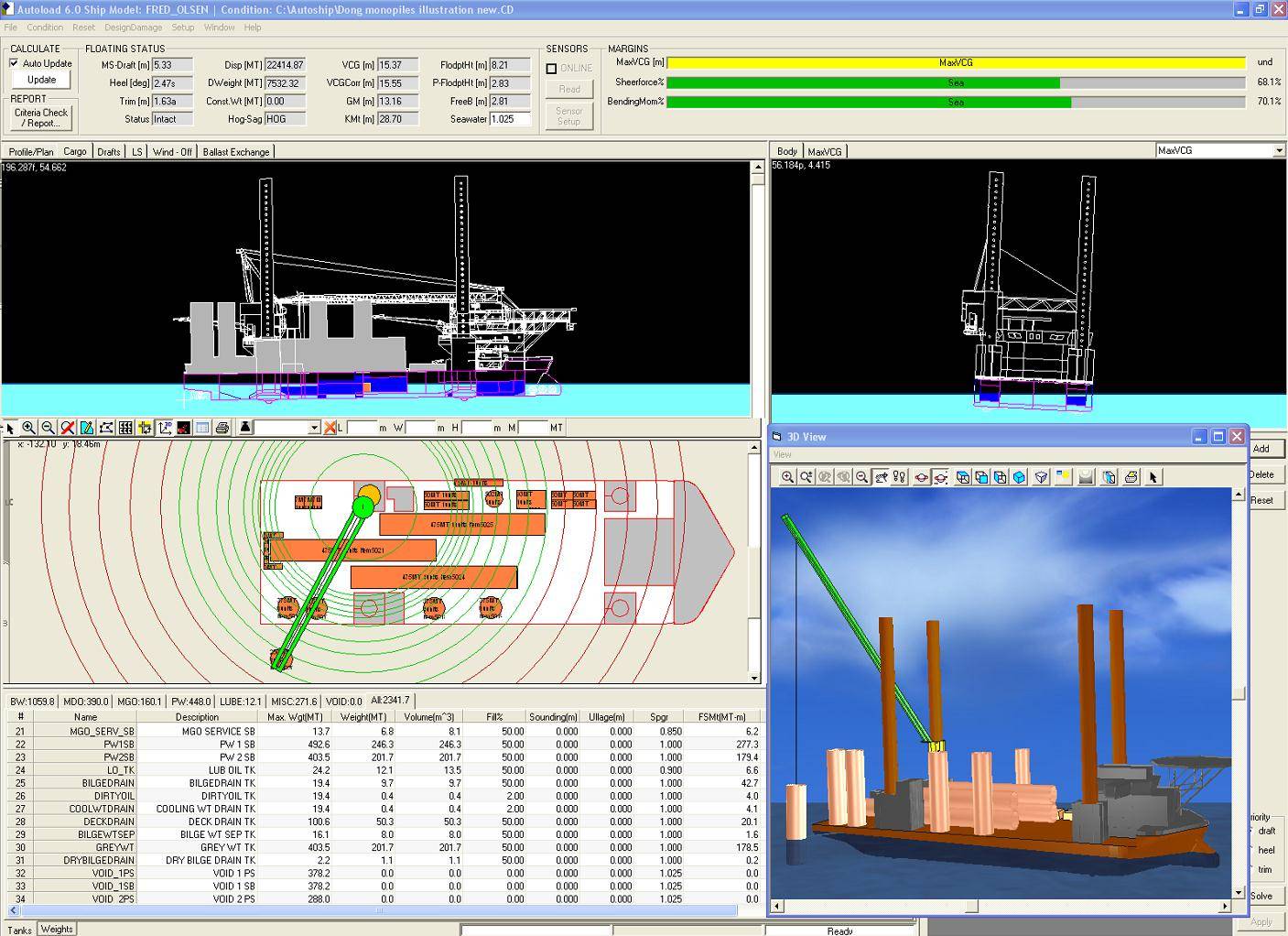Open the MaxVCG dropdown above the body view
Viewport: 1288px width, 936px height.
pos(1219,150)
